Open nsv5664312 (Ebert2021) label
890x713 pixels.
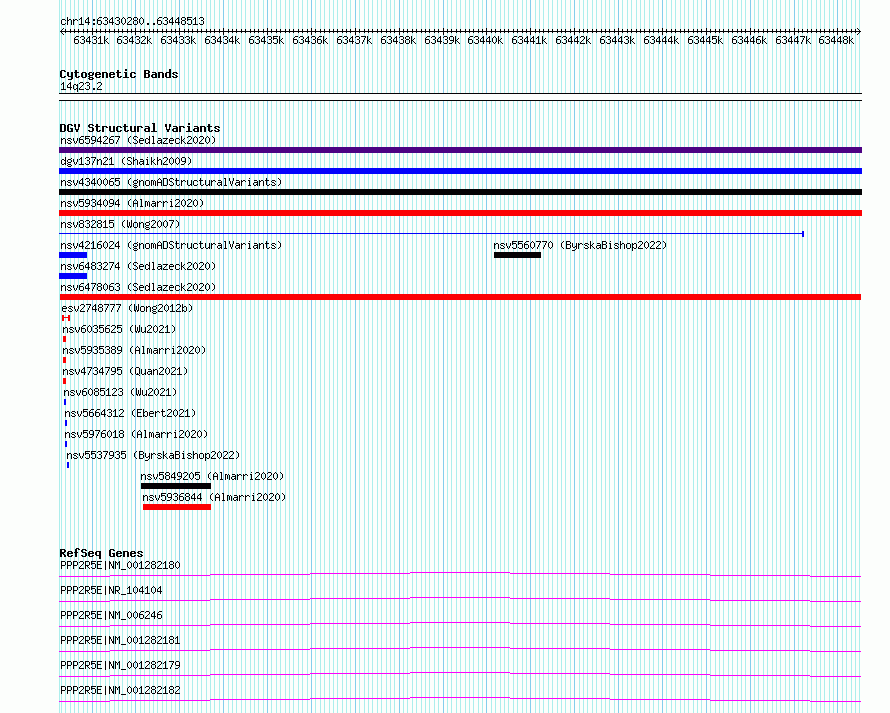(x=130, y=413)
